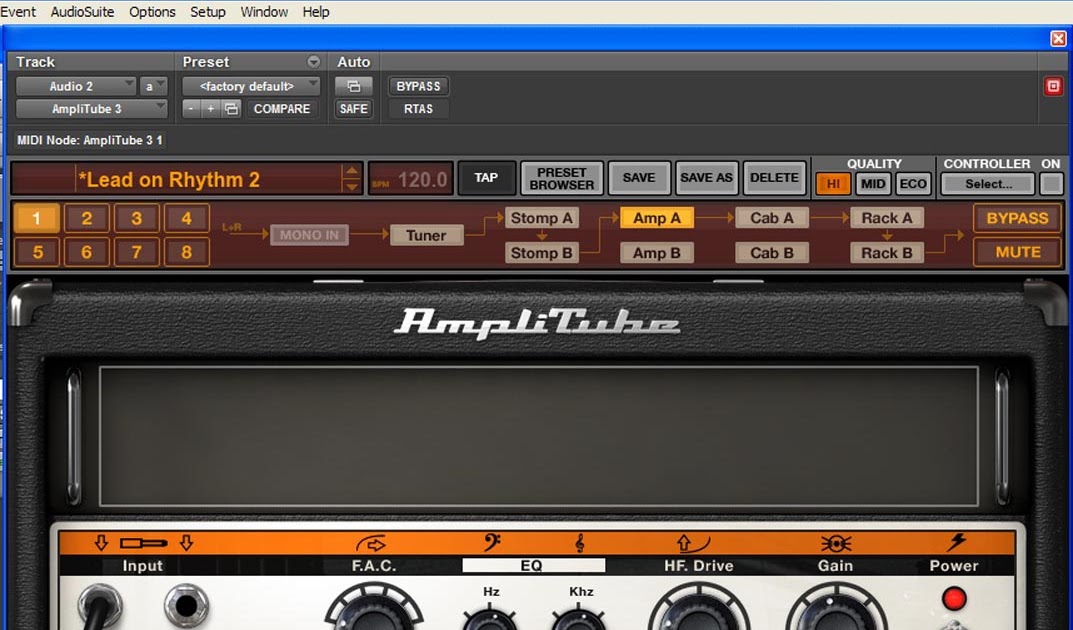Click the SAVE AS button

(706, 178)
